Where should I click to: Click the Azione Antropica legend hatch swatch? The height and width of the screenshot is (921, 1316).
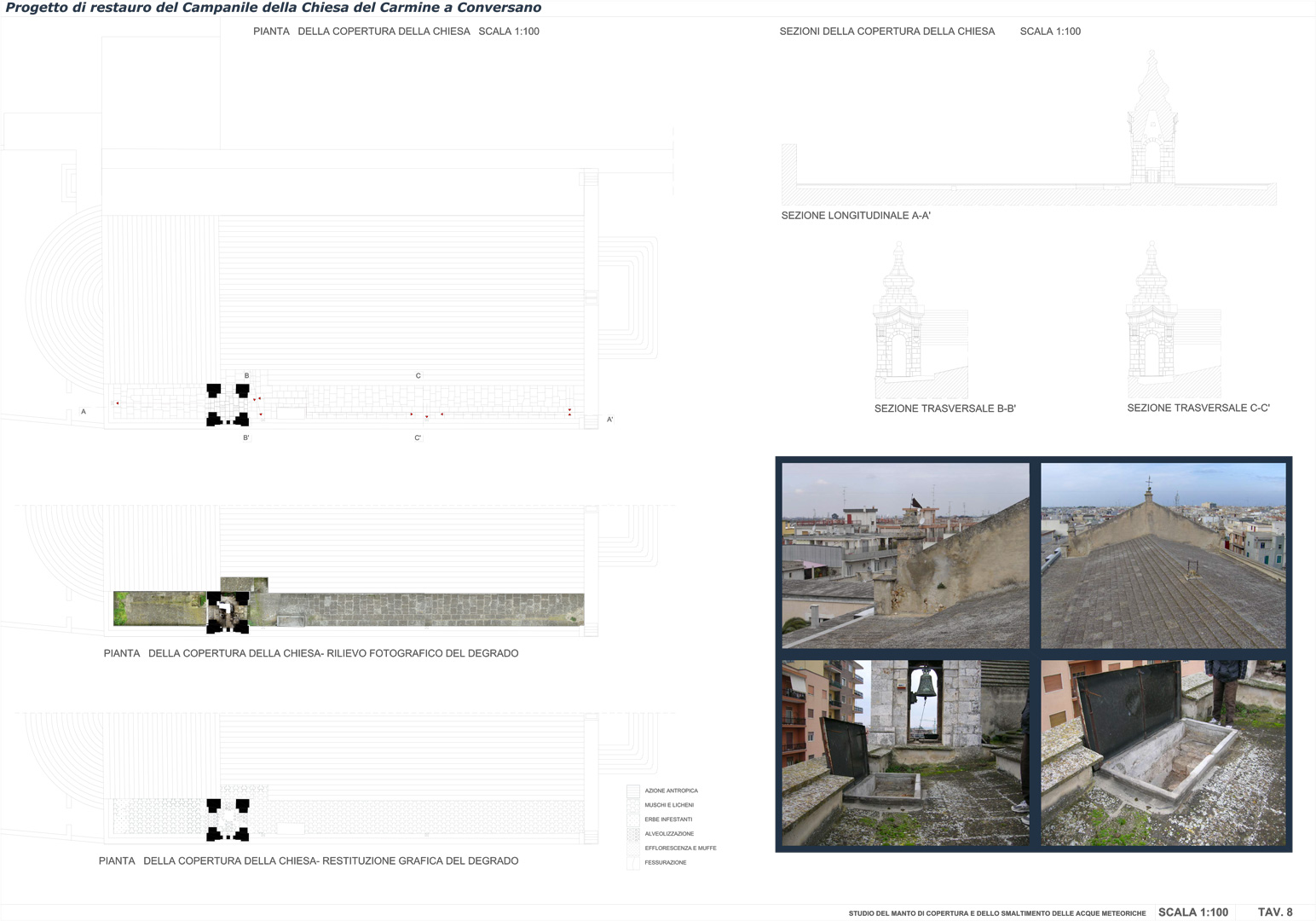coord(632,791)
